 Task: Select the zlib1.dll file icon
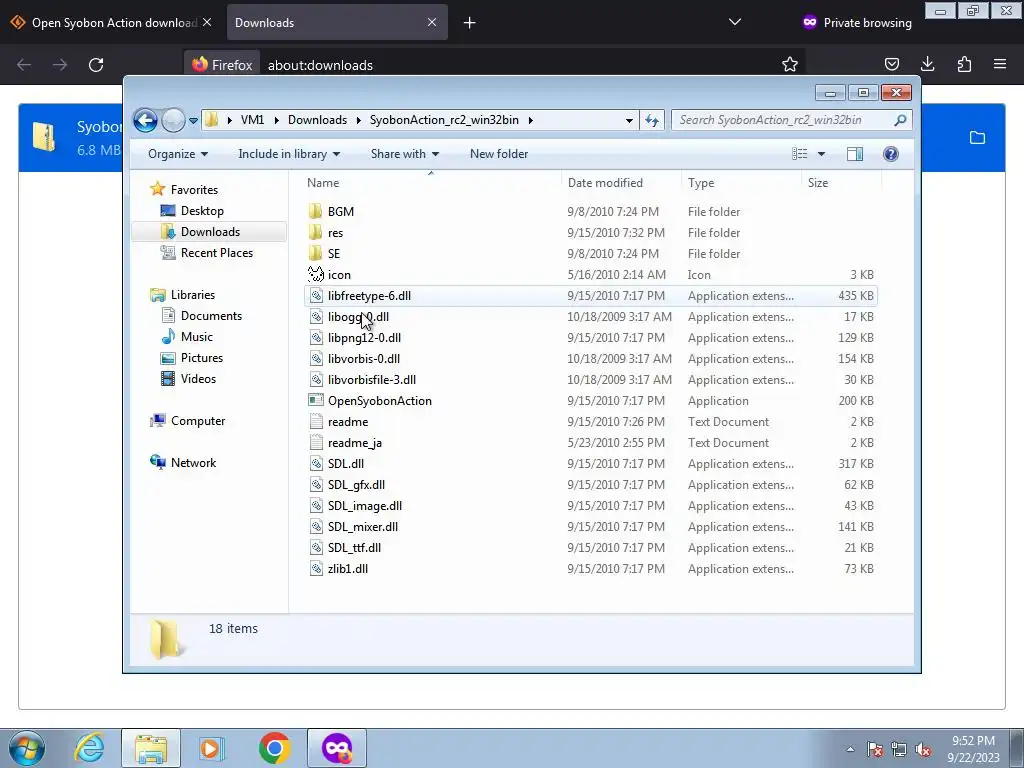coord(316,568)
